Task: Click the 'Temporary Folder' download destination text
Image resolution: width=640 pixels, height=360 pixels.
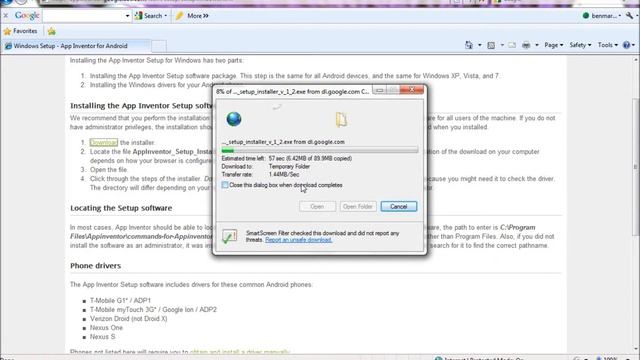Action: point(289,167)
